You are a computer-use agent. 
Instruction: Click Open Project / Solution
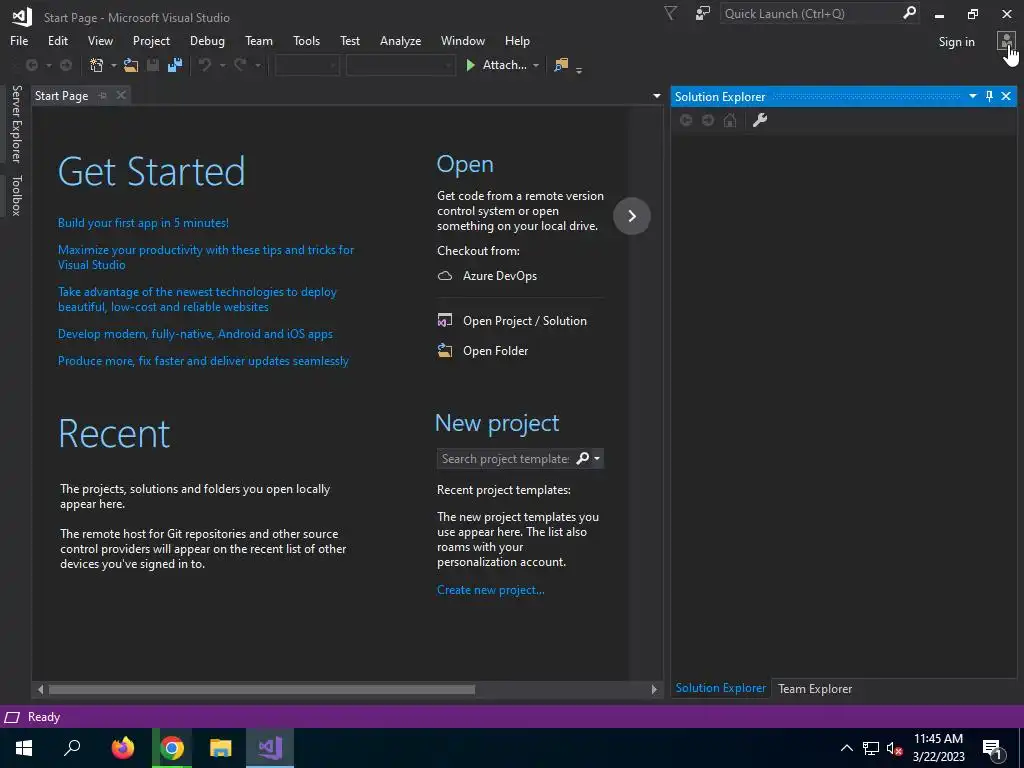pyautogui.click(x=512, y=321)
